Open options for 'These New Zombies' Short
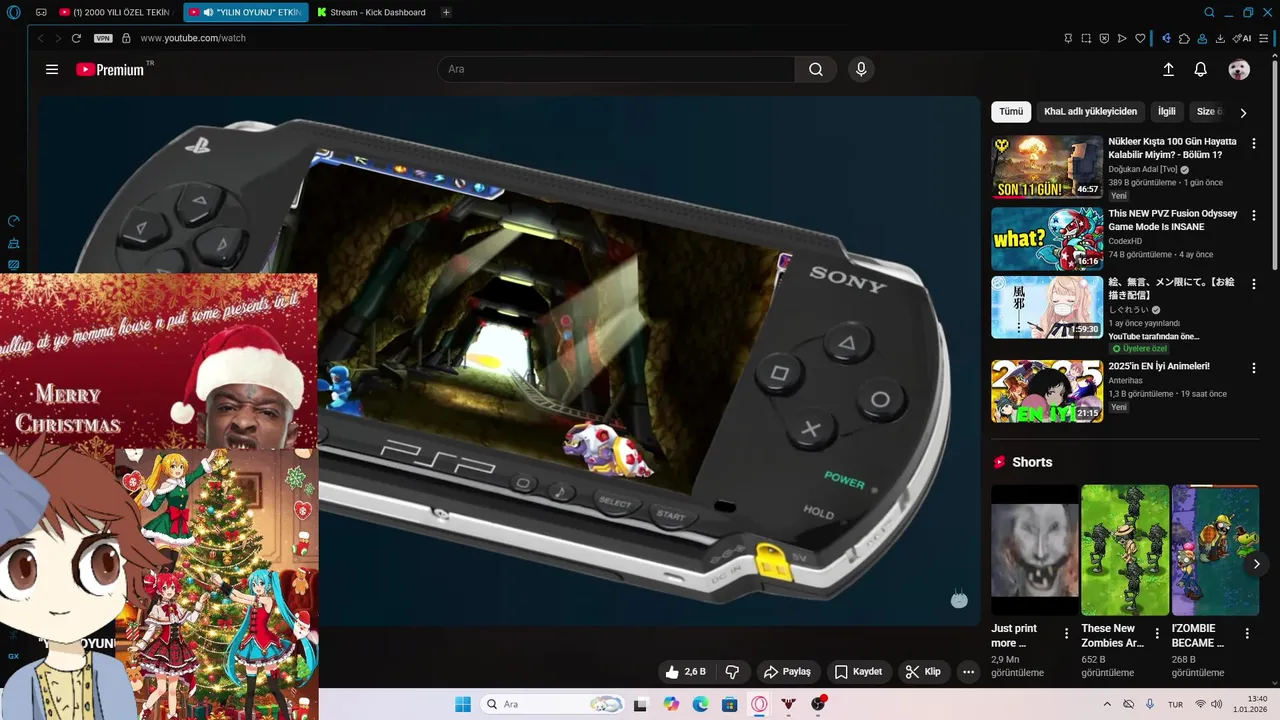 tap(1156, 633)
